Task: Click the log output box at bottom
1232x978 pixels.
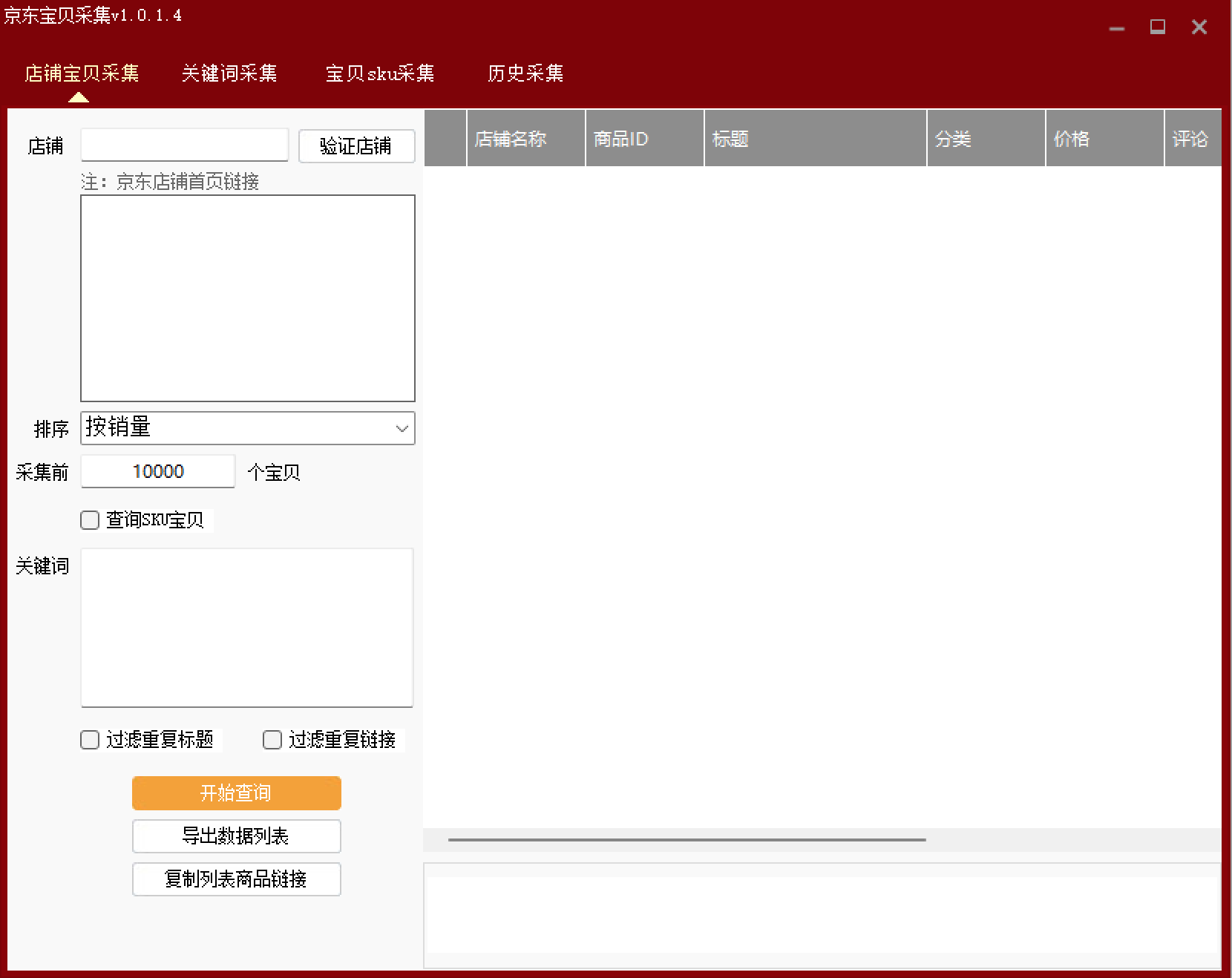Action: pyautogui.click(x=822, y=915)
